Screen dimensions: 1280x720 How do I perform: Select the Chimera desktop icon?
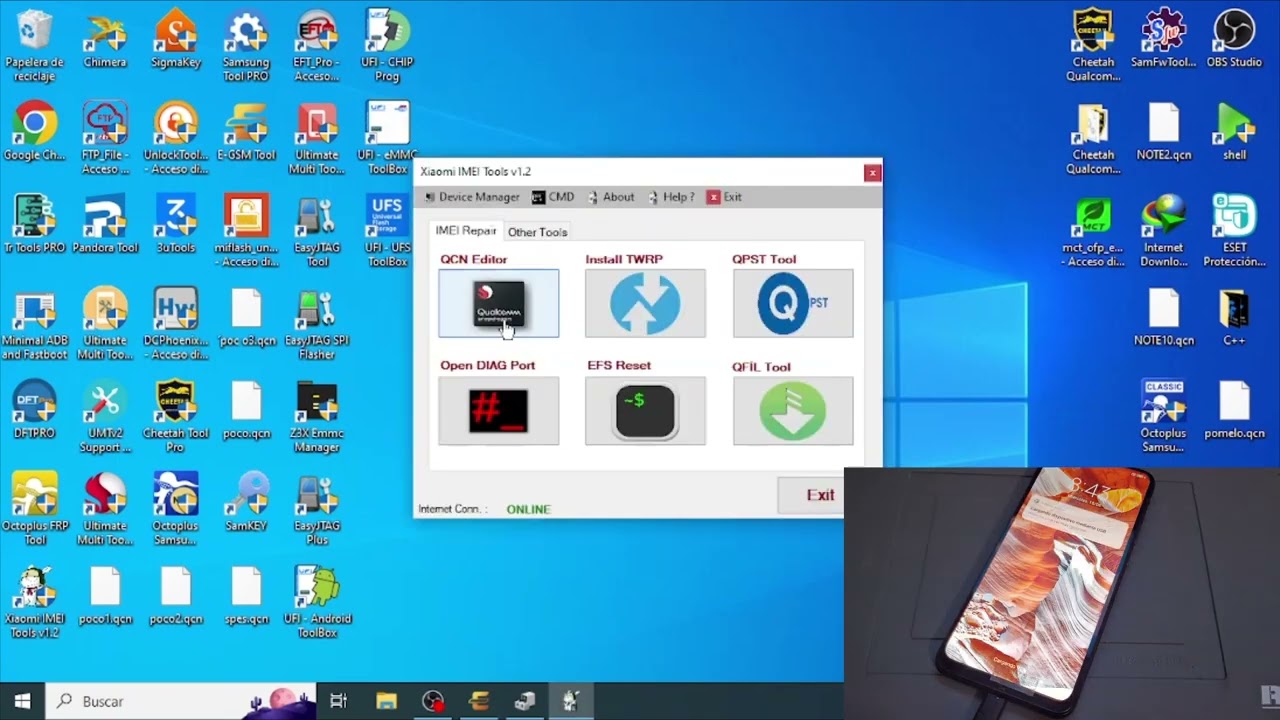pos(105,40)
